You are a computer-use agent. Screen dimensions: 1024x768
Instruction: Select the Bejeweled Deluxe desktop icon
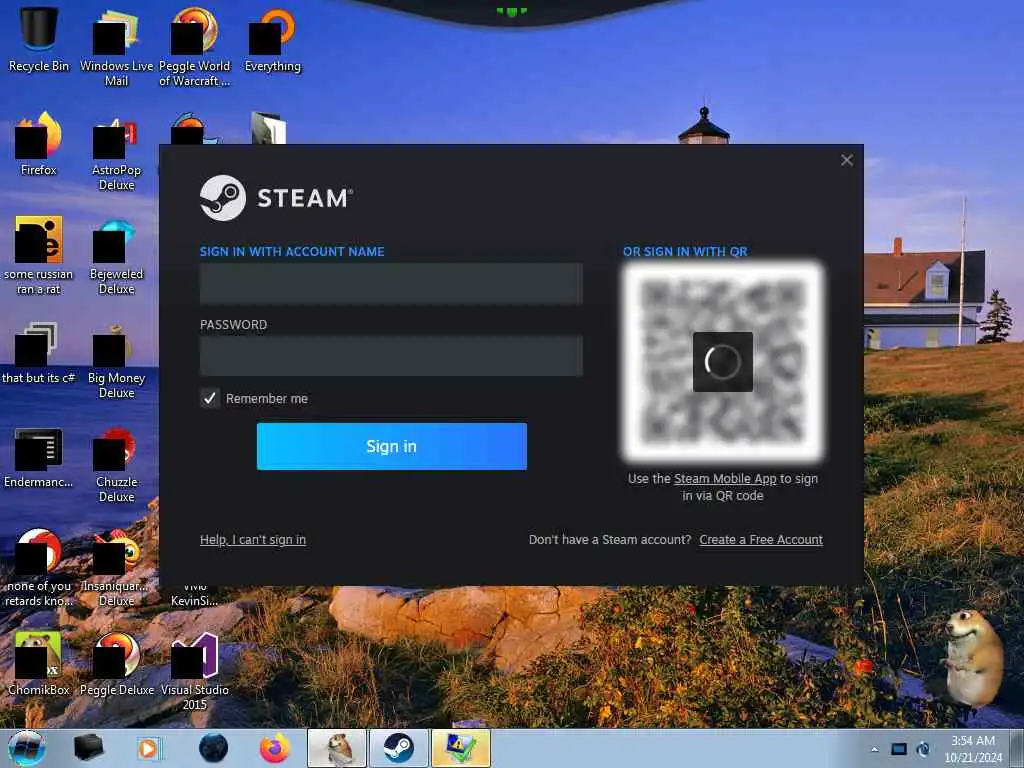(x=116, y=255)
